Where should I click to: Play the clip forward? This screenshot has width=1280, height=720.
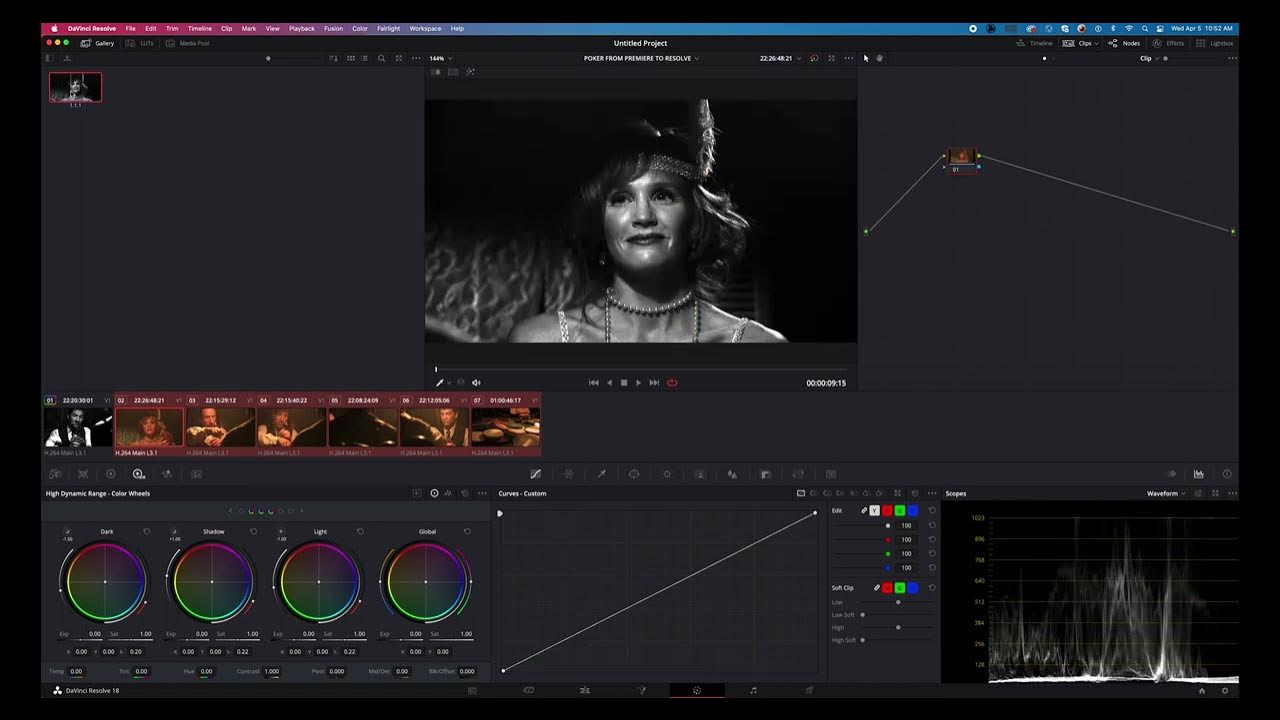[x=638, y=382]
